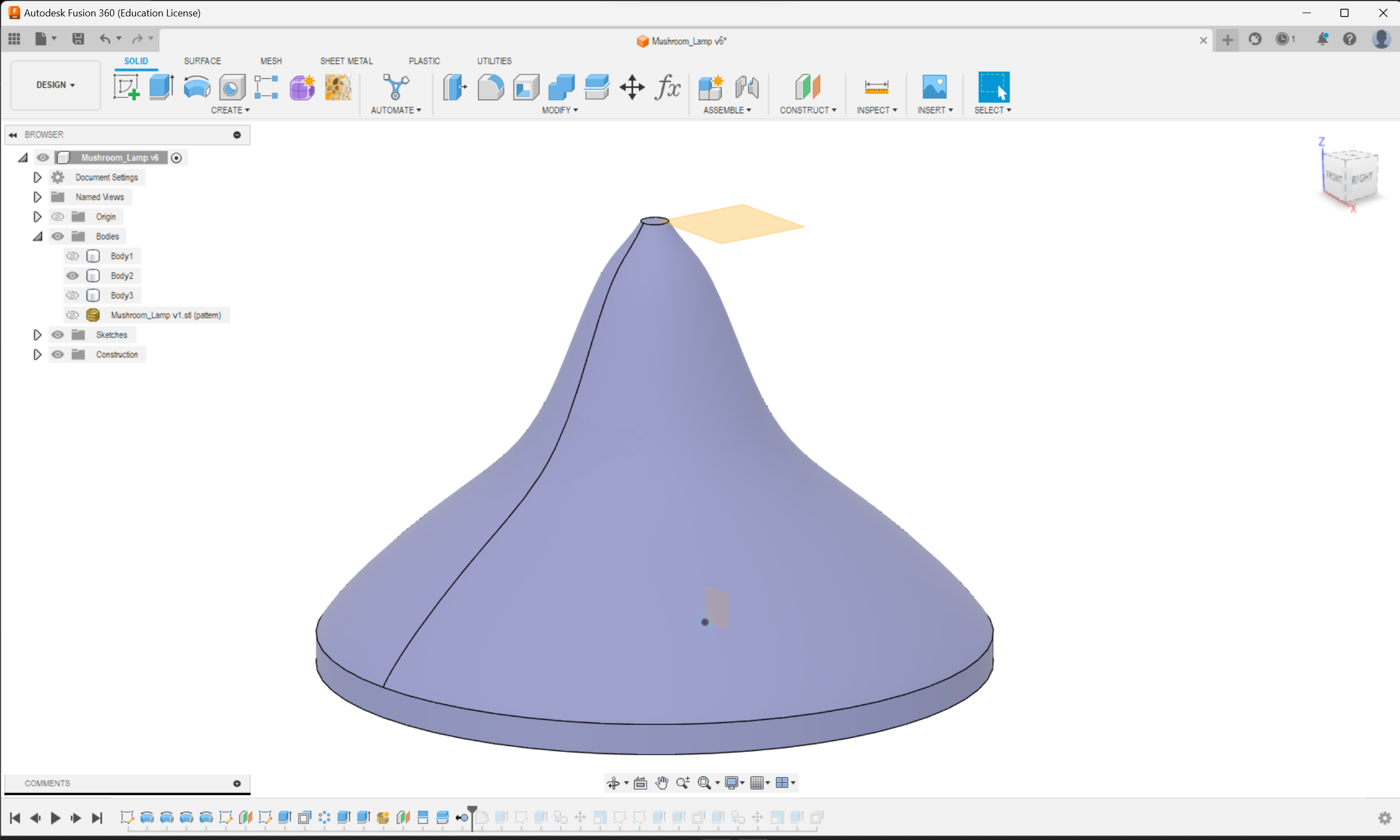Click the Orbit tool in navigation bar

click(x=613, y=783)
